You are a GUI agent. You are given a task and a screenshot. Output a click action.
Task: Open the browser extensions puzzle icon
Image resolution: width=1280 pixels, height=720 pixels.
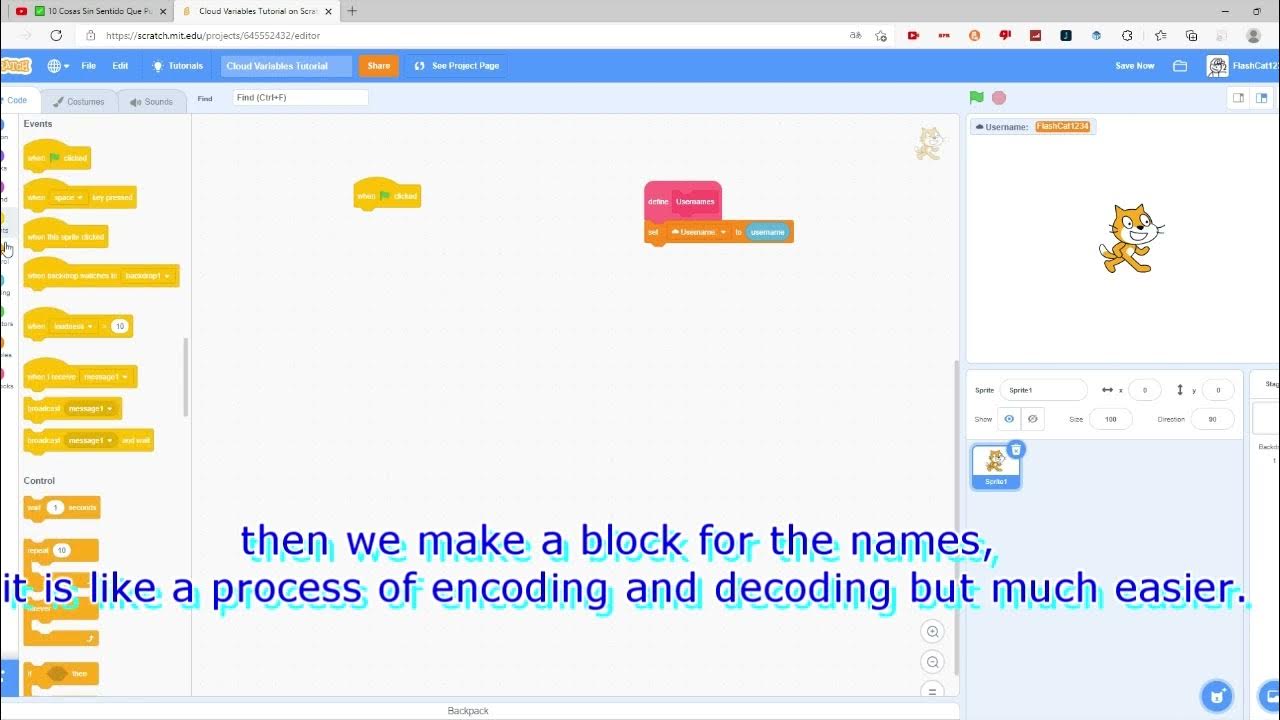[1127, 35]
